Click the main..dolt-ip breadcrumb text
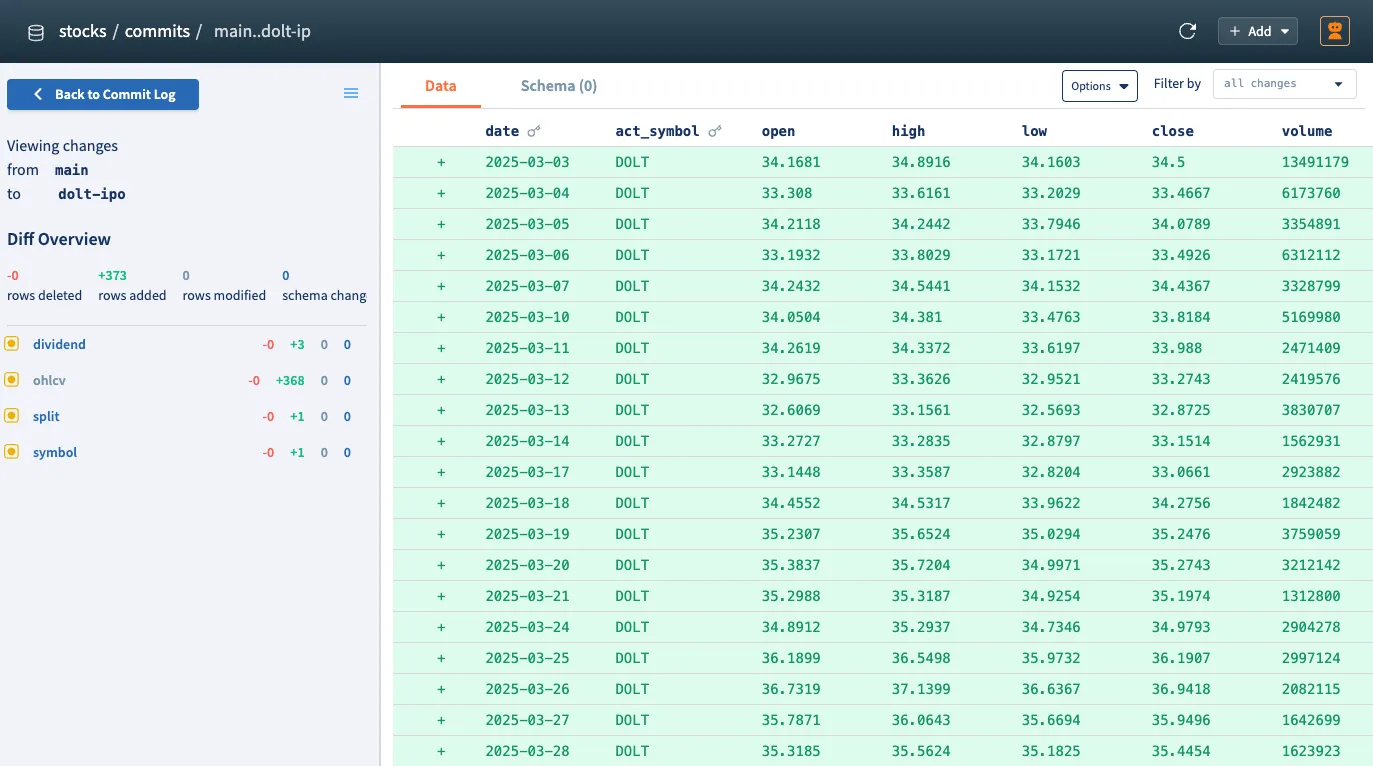The image size is (1373, 766). [262, 31]
